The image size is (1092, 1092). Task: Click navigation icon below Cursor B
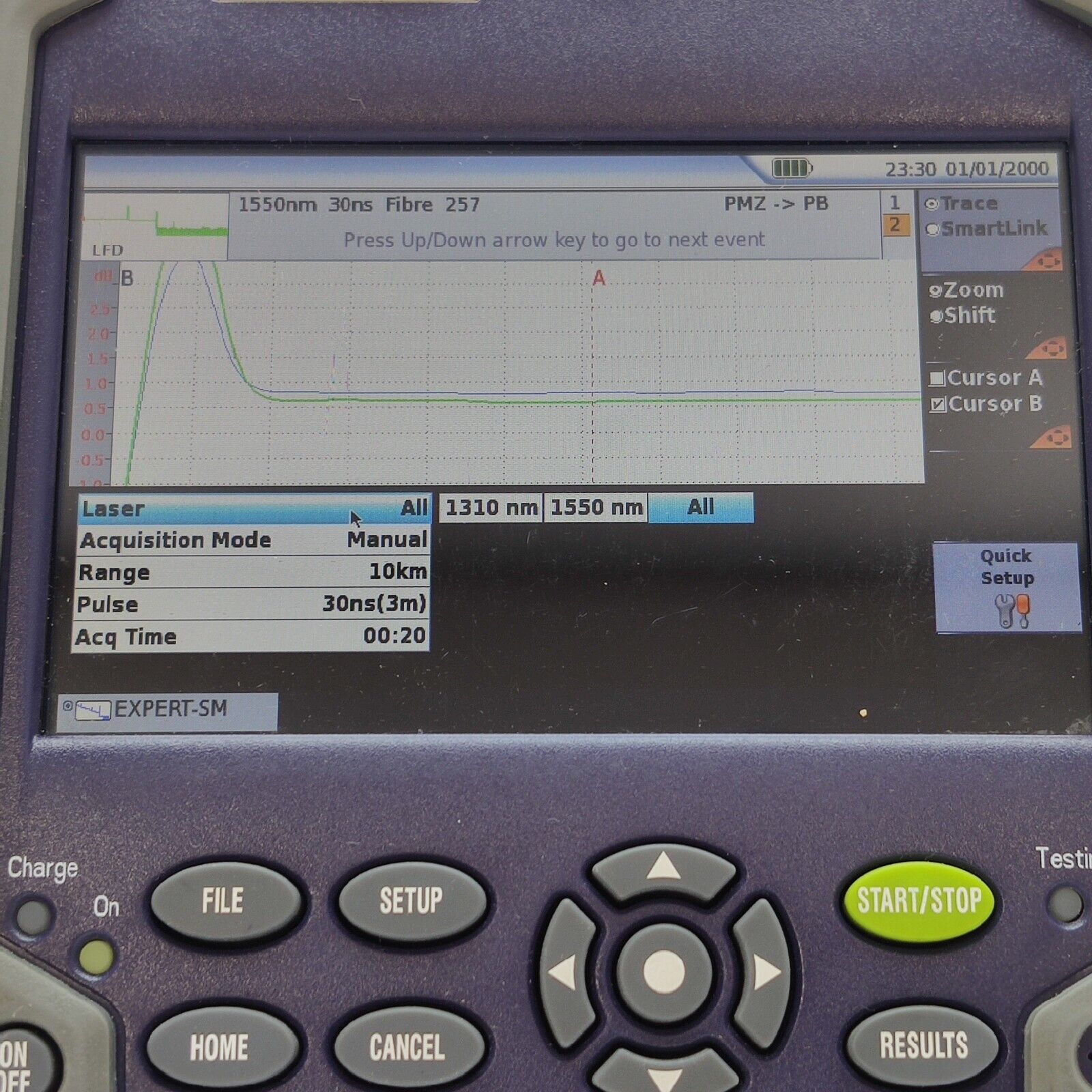click(x=1051, y=437)
